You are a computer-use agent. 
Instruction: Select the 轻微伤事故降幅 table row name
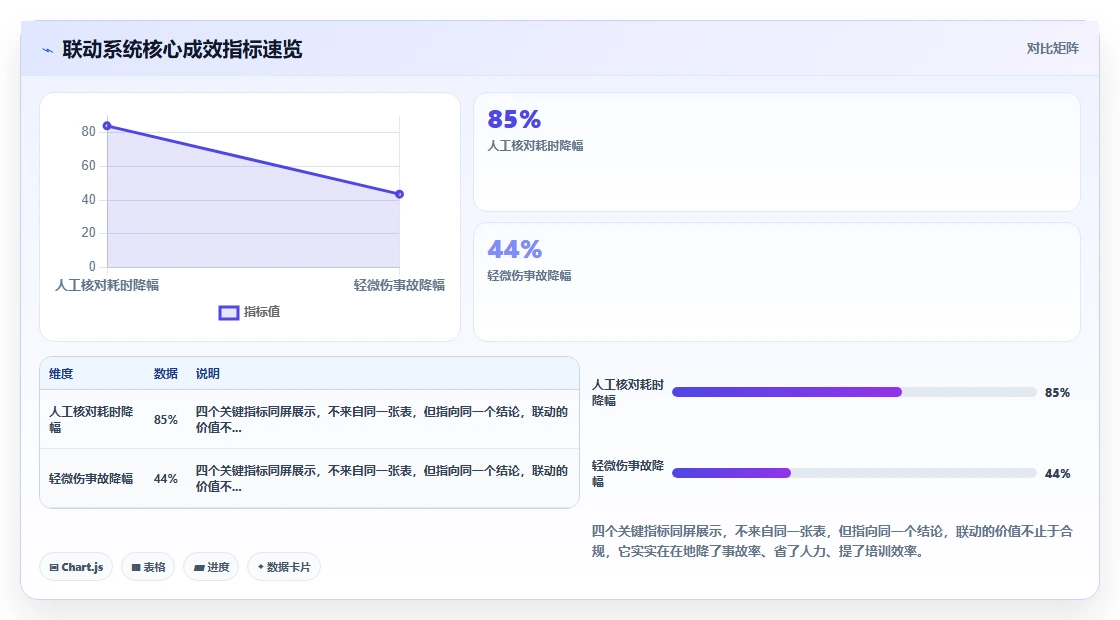point(91,479)
